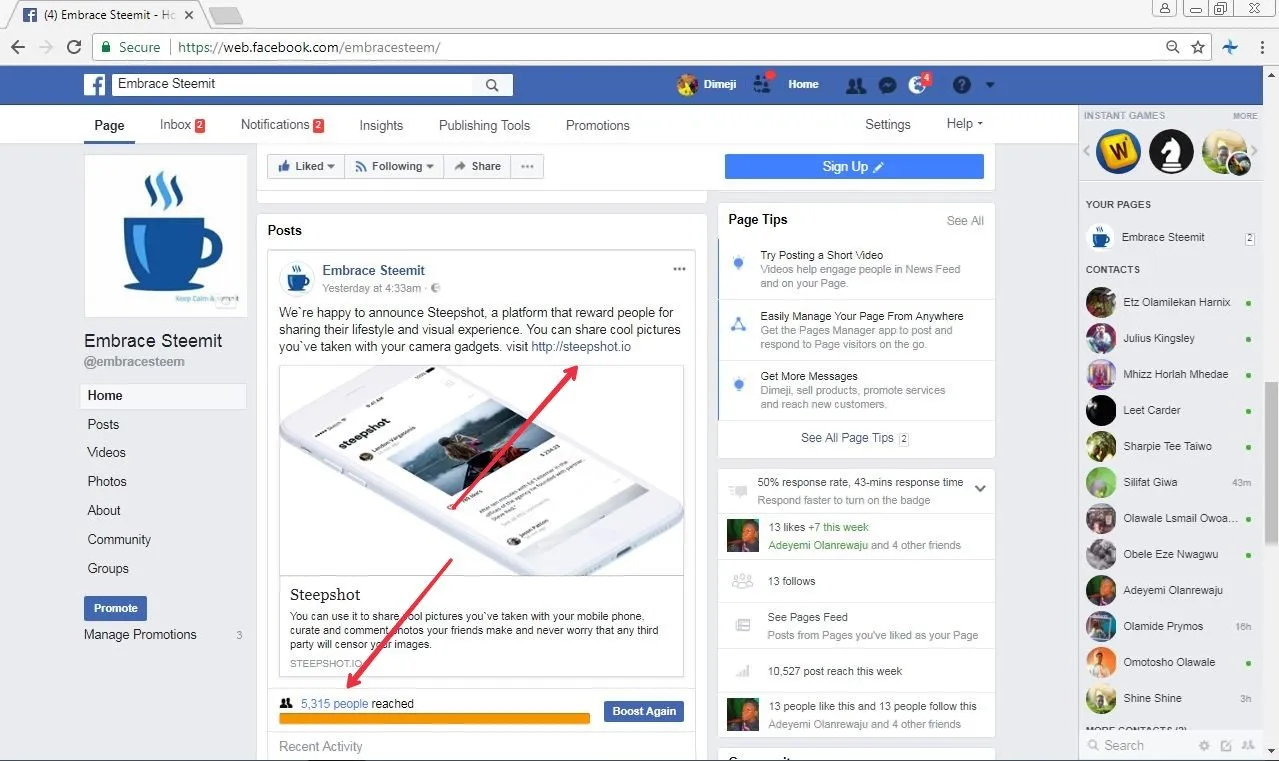The height and width of the screenshot is (761, 1279).
Task: Click the Boost Again button
Action: pos(644,712)
